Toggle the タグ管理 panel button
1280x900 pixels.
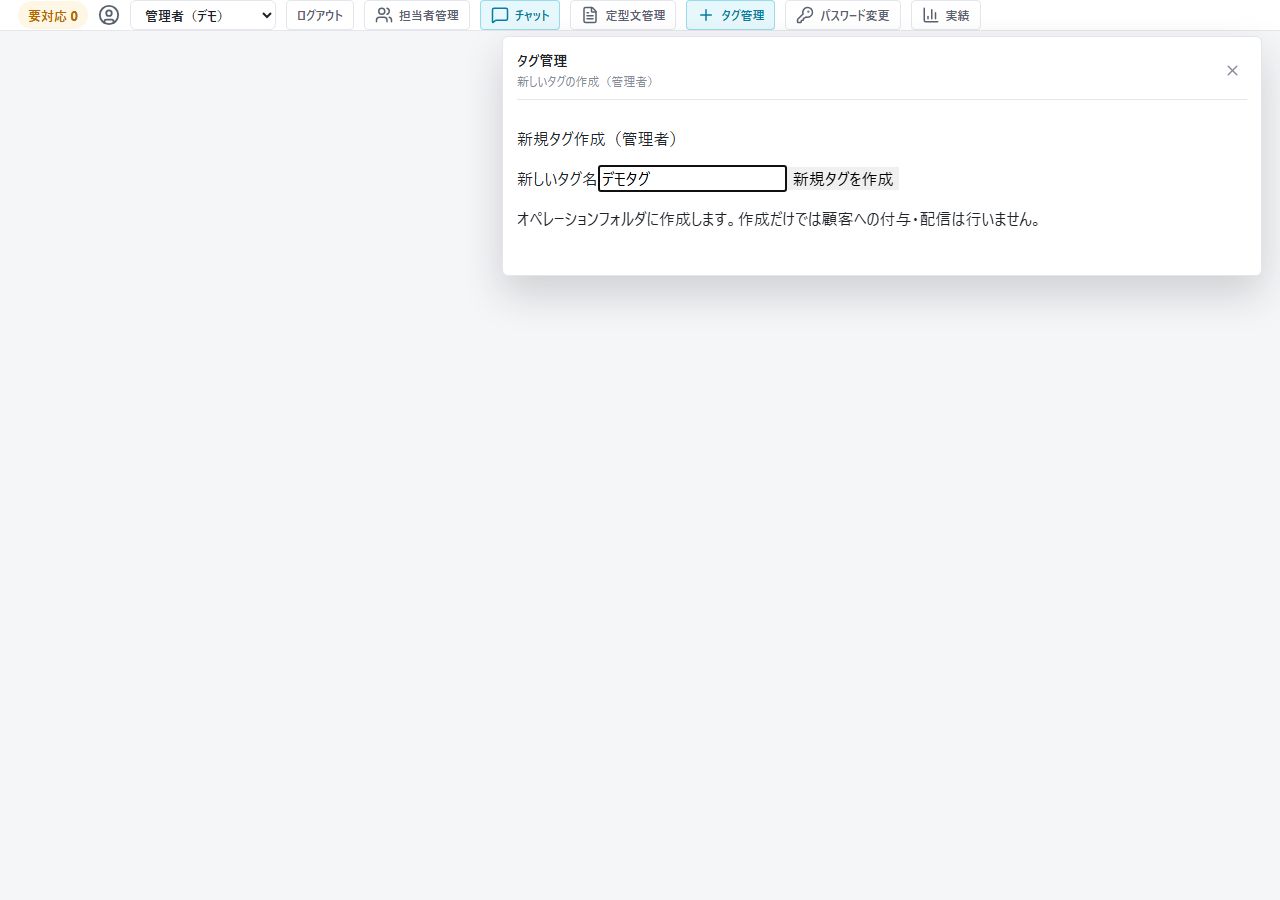coord(730,15)
